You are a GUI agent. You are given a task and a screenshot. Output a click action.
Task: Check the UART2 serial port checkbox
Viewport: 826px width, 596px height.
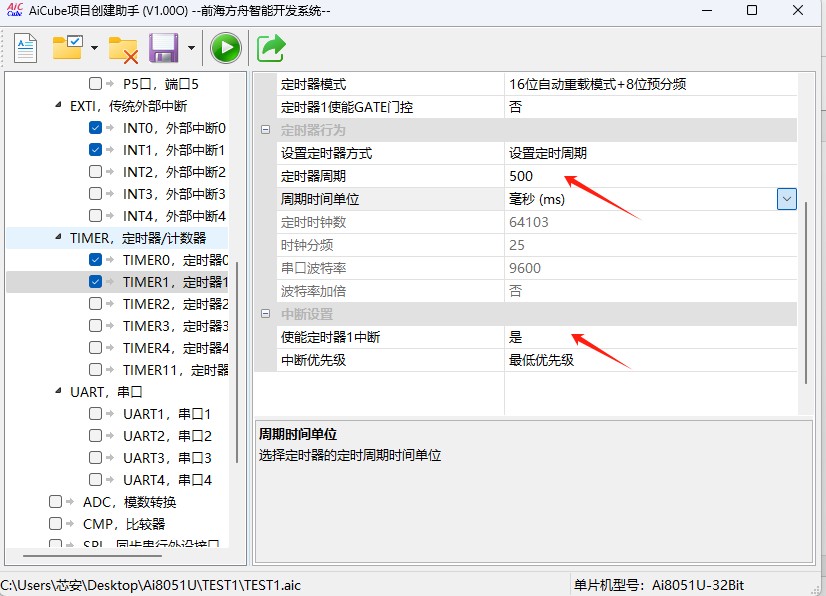click(95, 435)
